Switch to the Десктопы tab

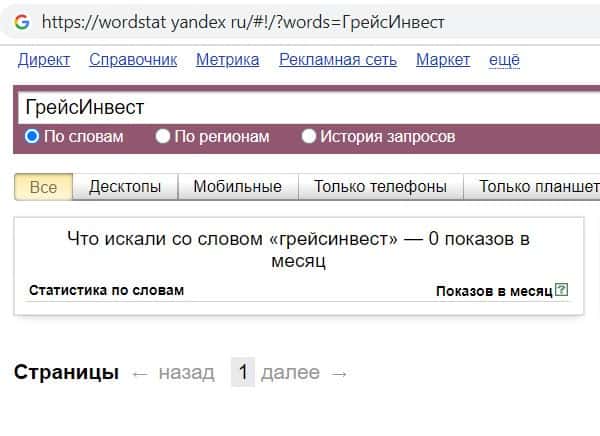pos(125,187)
